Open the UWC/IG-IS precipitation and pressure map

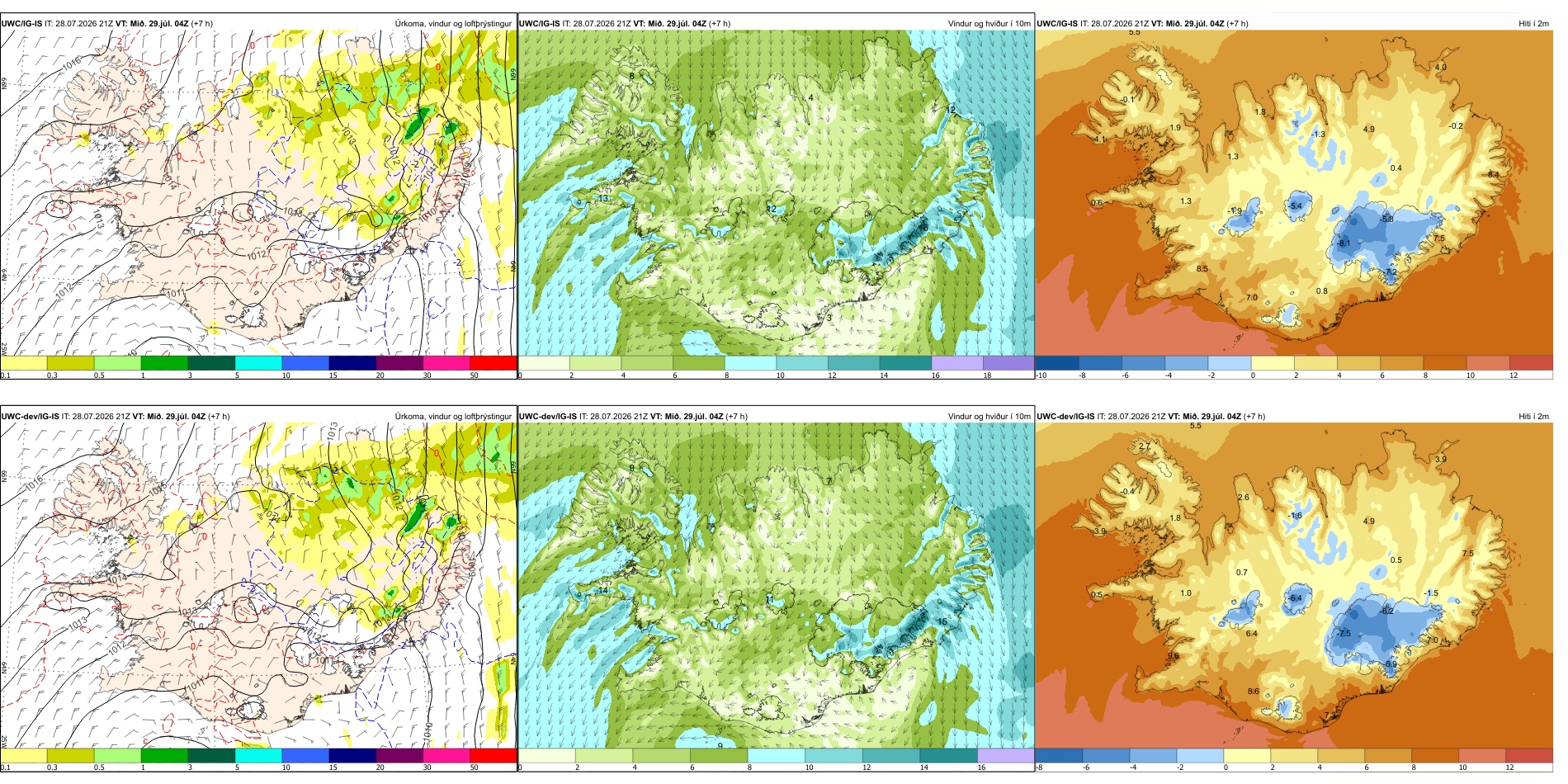[258, 193]
